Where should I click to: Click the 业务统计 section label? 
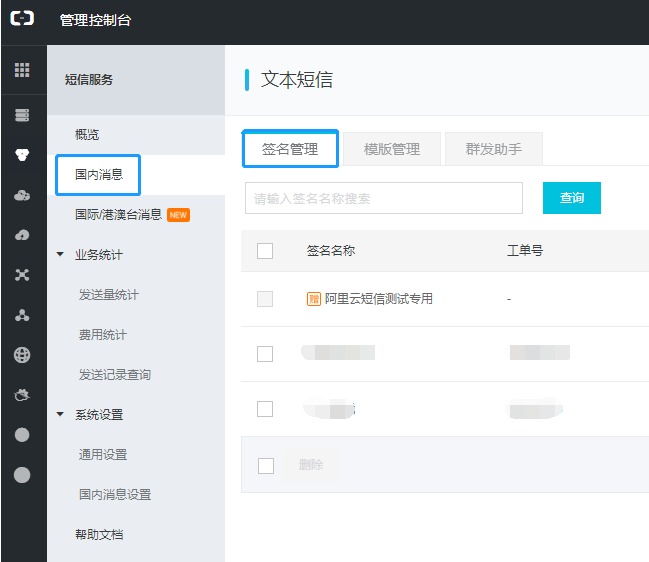[99, 255]
